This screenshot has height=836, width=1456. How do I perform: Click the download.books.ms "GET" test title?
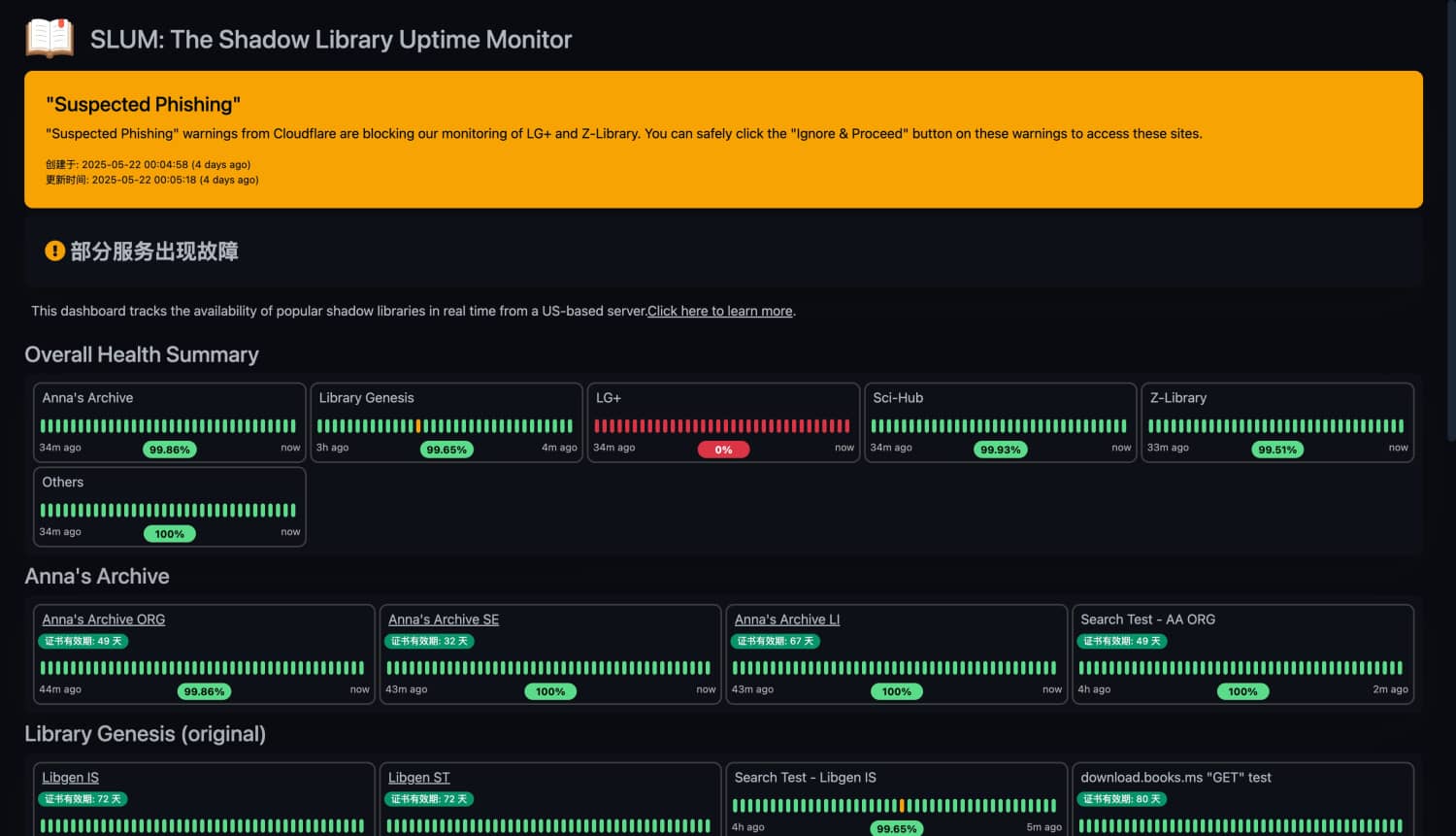1175,778
